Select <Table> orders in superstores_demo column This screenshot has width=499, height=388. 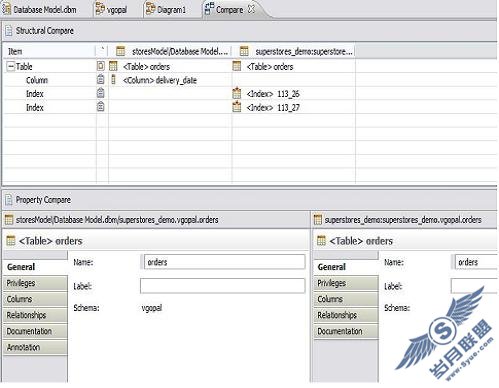[x=270, y=67]
